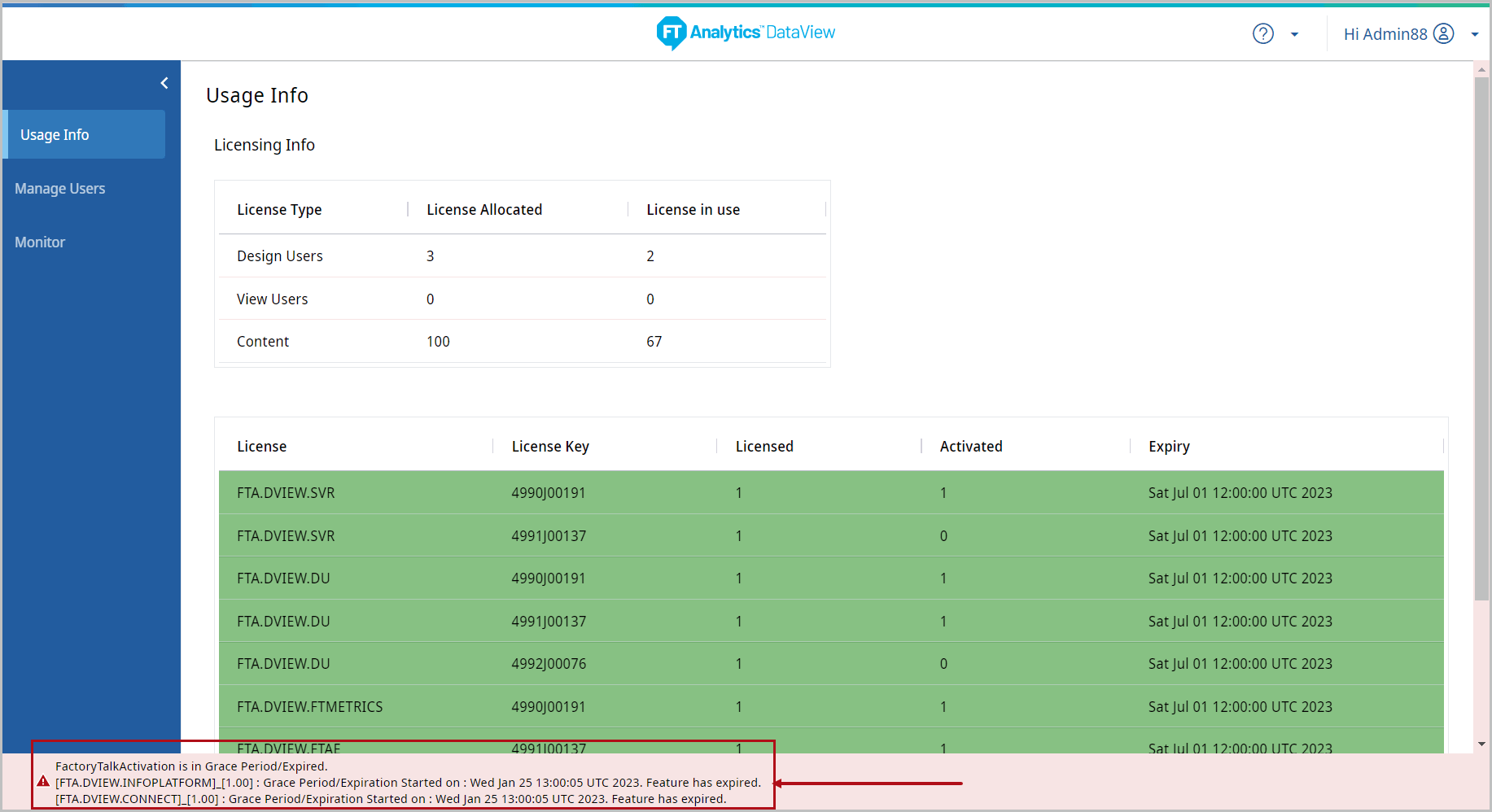Image resolution: width=1492 pixels, height=812 pixels.
Task: Click the scrollbar down arrow
Action: click(1482, 743)
